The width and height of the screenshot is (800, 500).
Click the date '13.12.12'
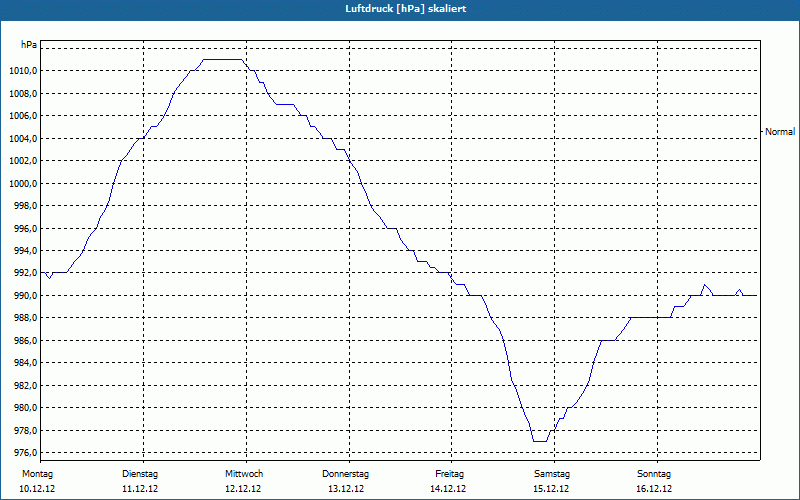click(346, 489)
